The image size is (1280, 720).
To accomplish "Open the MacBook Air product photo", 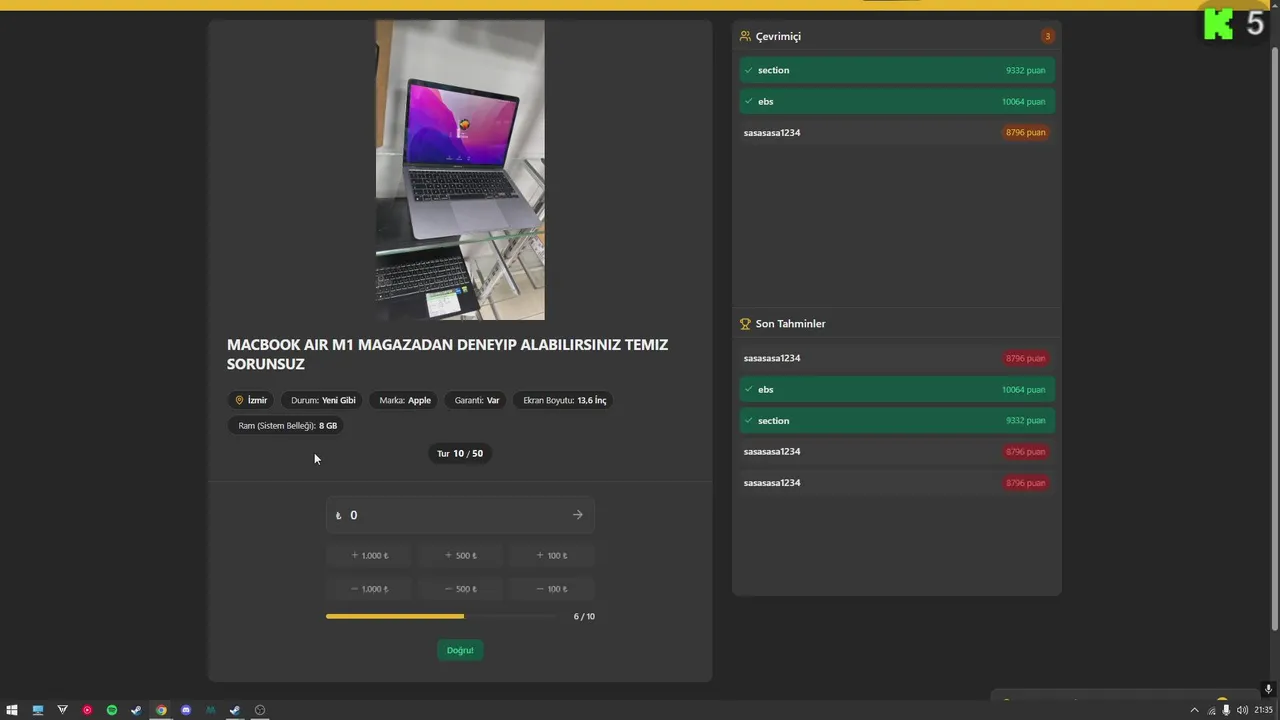I will click(x=460, y=170).
